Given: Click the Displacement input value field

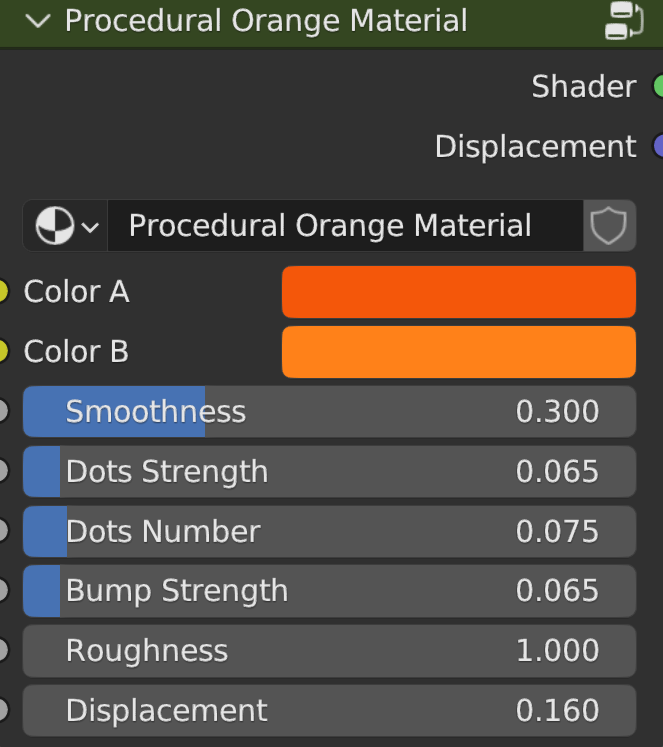Looking at the screenshot, I should tap(329, 711).
